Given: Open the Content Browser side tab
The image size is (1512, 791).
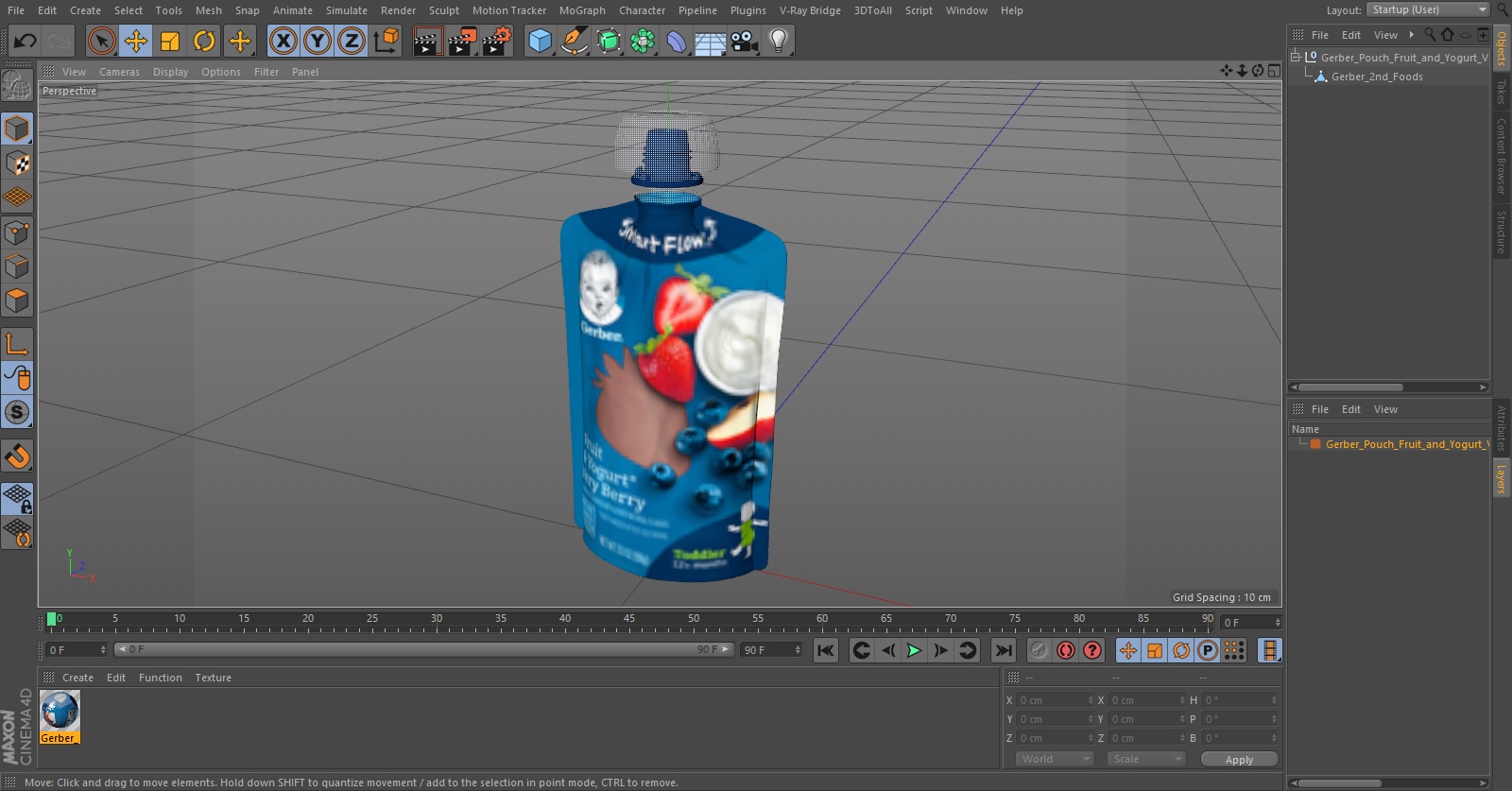Looking at the screenshot, I should (1502, 156).
